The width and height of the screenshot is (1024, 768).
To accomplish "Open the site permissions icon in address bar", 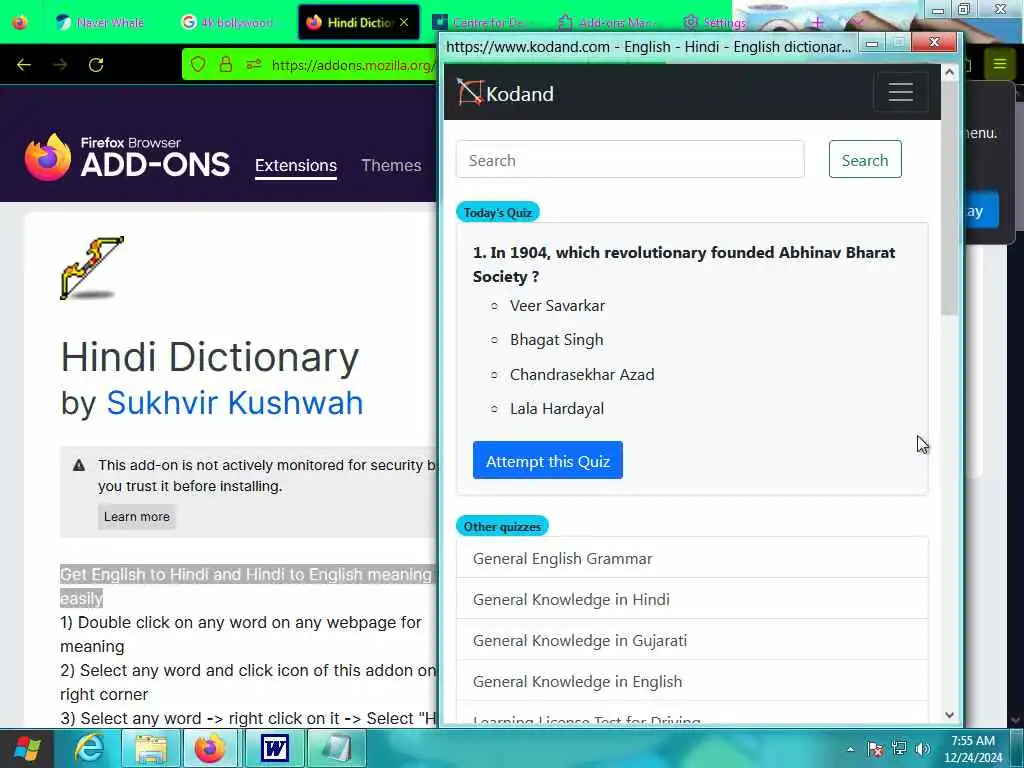I will pos(254,64).
